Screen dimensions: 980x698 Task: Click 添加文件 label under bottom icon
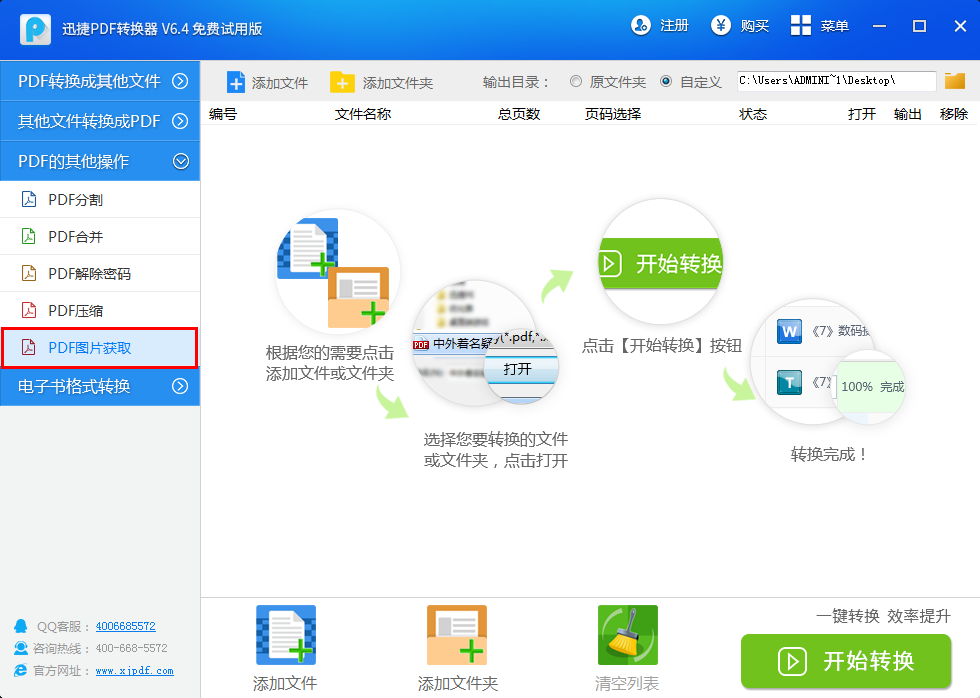pyautogui.click(x=285, y=684)
